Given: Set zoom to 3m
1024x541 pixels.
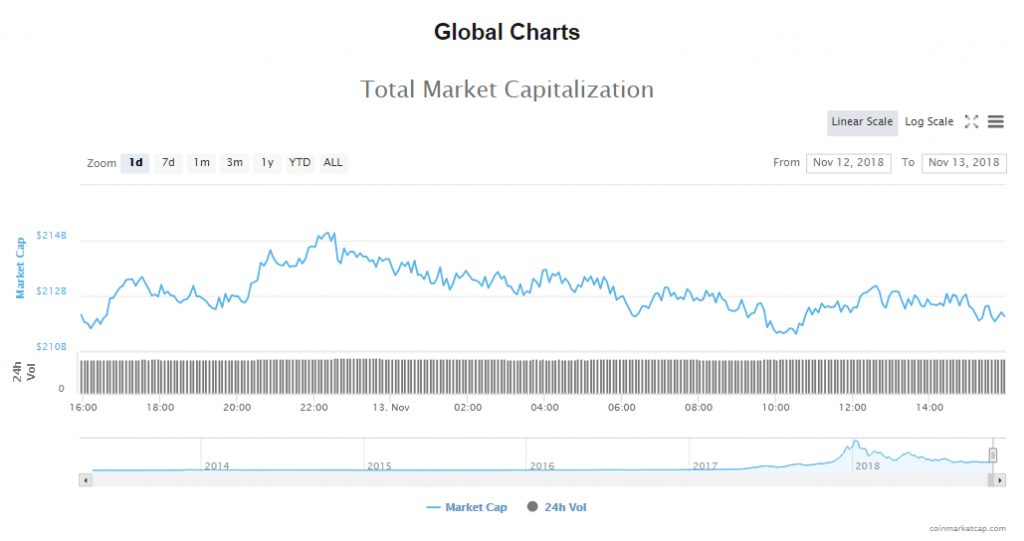Looking at the screenshot, I should (x=234, y=163).
